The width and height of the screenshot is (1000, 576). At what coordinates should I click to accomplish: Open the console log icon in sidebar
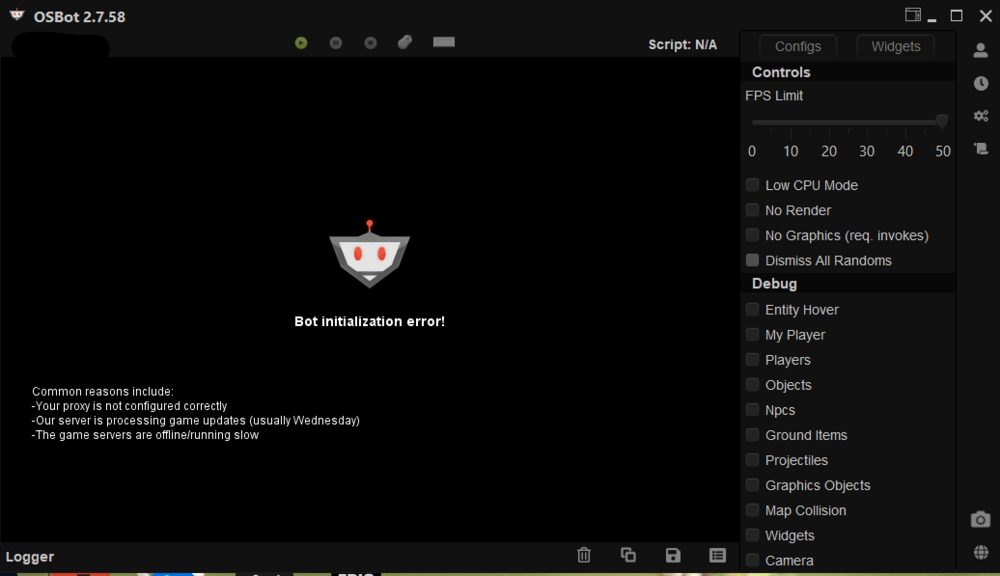click(981, 149)
